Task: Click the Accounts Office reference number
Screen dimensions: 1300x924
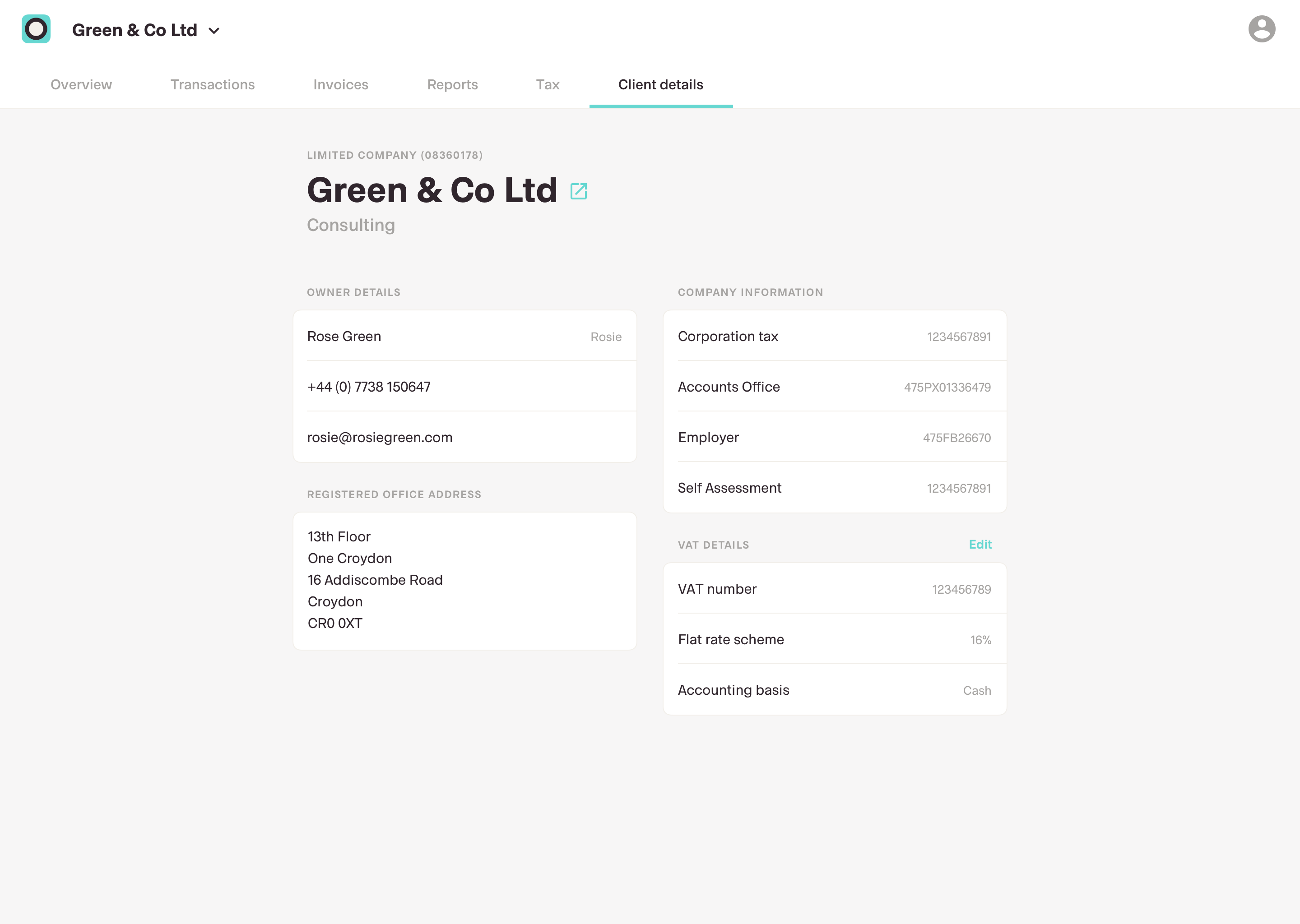Action: (947, 388)
